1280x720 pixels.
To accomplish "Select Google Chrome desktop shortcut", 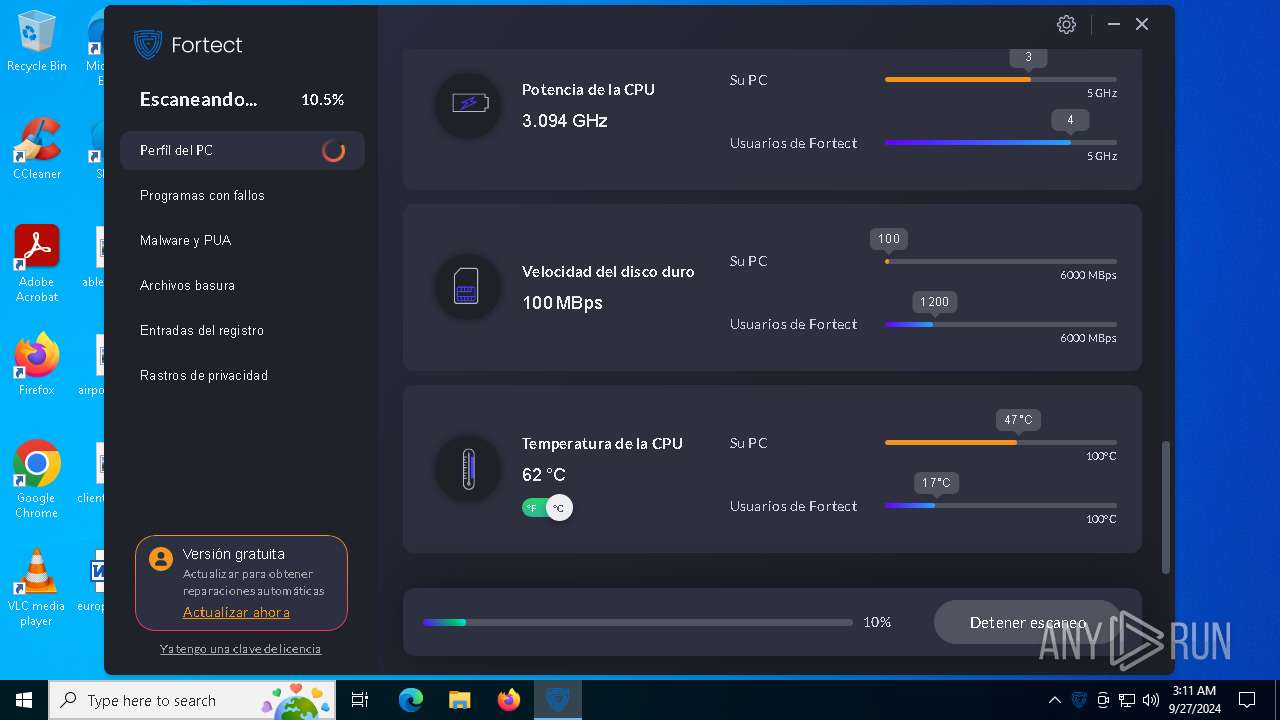I will point(36,480).
